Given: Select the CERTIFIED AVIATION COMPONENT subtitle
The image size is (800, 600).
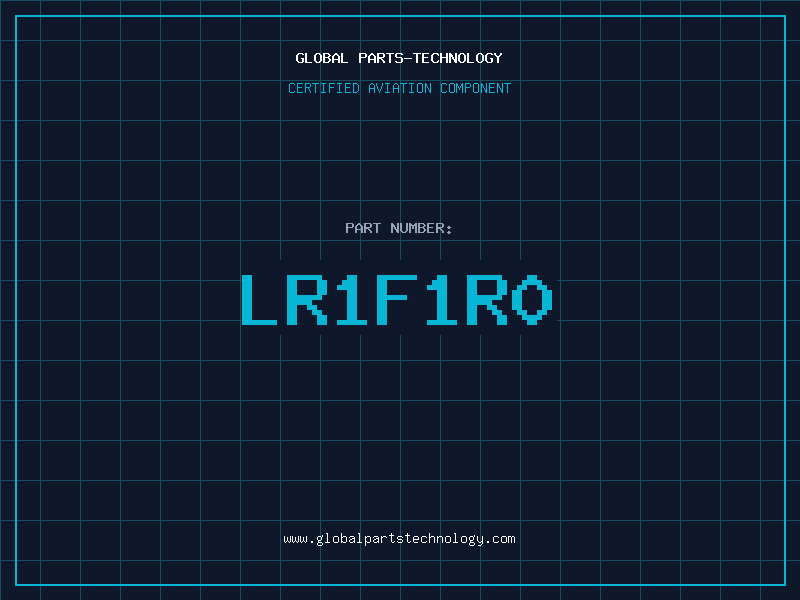Looking at the screenshot, I should coord(399,88).
